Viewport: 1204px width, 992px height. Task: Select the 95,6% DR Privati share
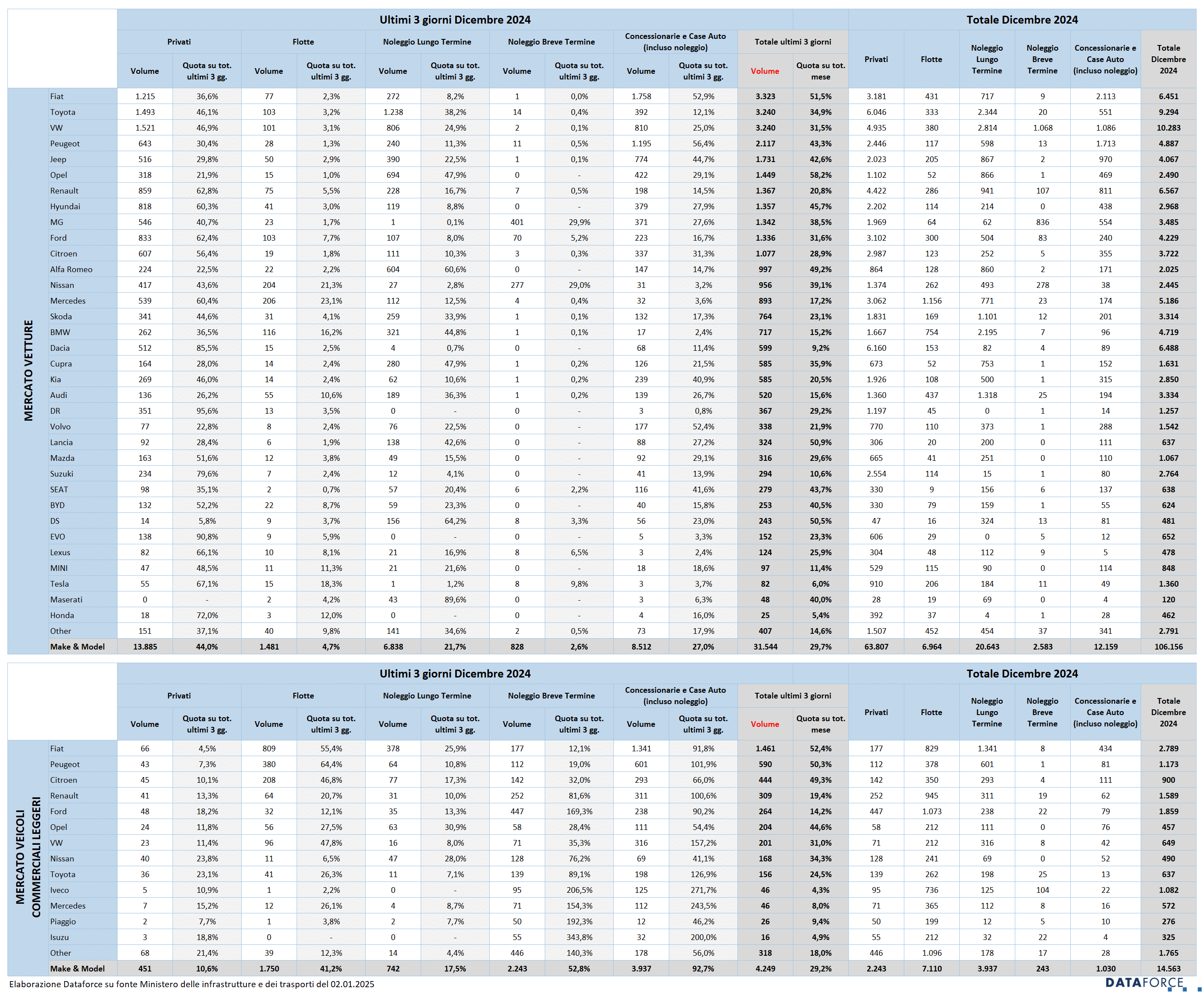coord(207,411)
